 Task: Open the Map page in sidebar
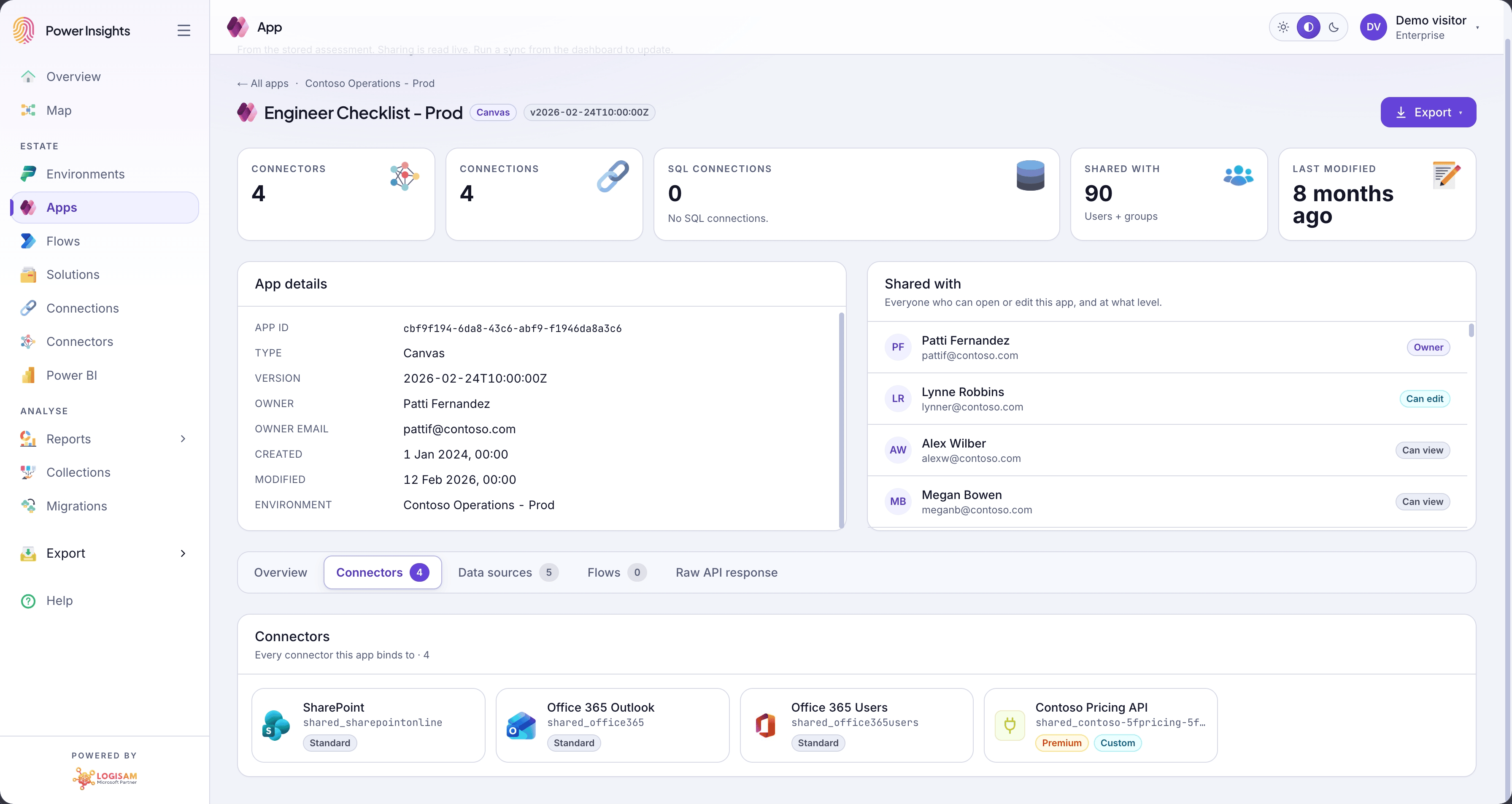[x=105, y=111]
